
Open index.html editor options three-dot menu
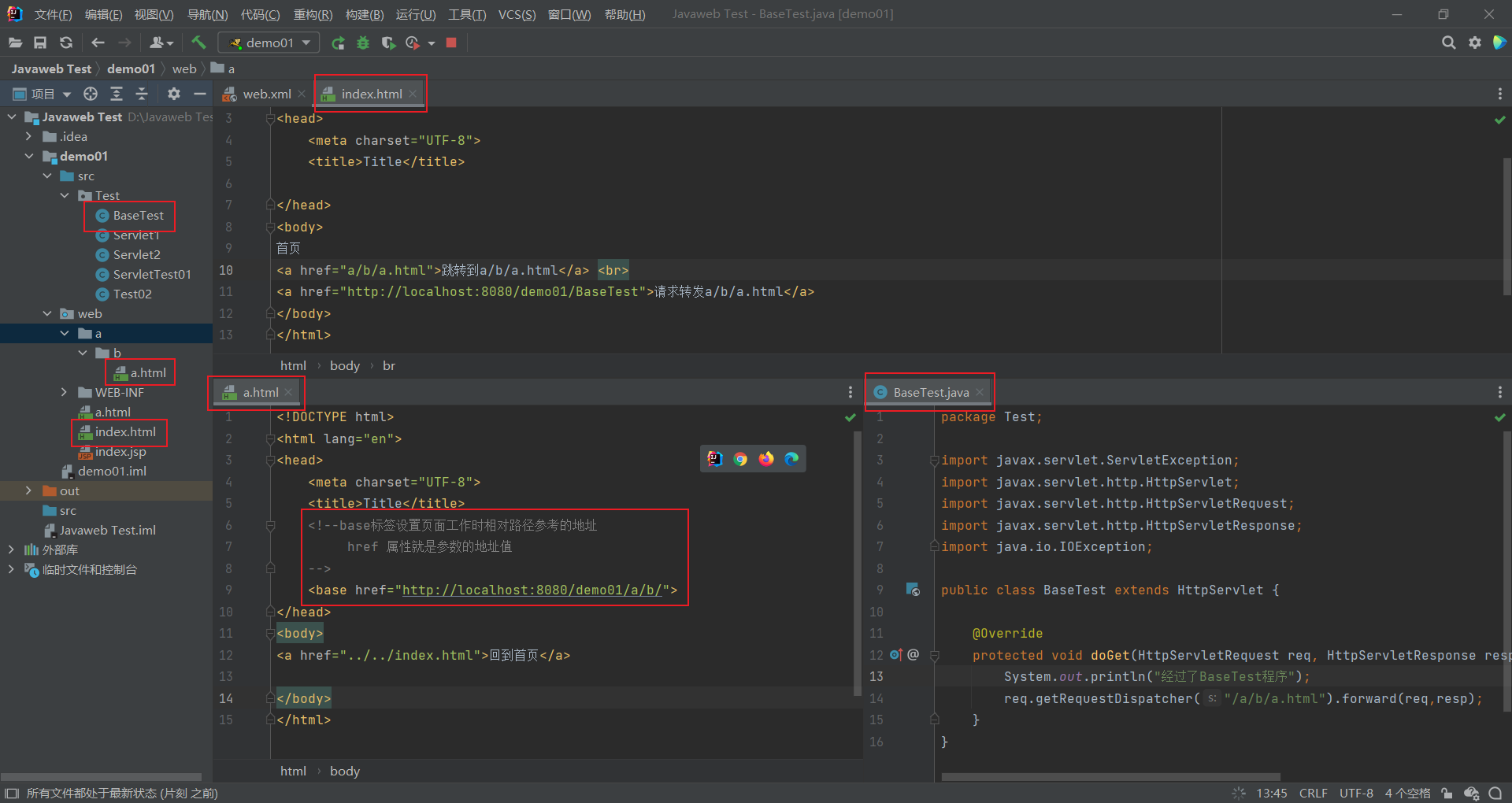coord(1499,94)
